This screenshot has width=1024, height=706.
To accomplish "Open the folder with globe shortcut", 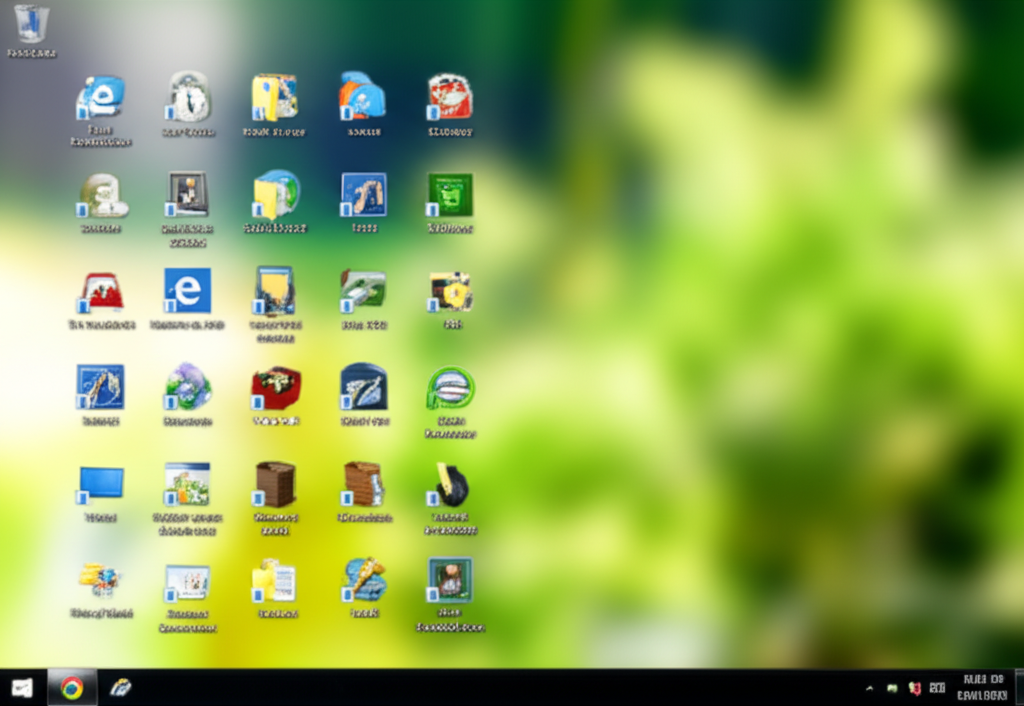I will click(275, 194).
